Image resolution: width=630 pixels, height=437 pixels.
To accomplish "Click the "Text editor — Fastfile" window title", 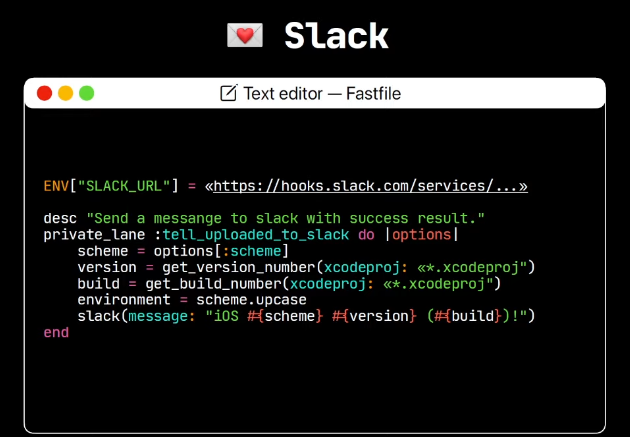I will click(x=322, y=94).
